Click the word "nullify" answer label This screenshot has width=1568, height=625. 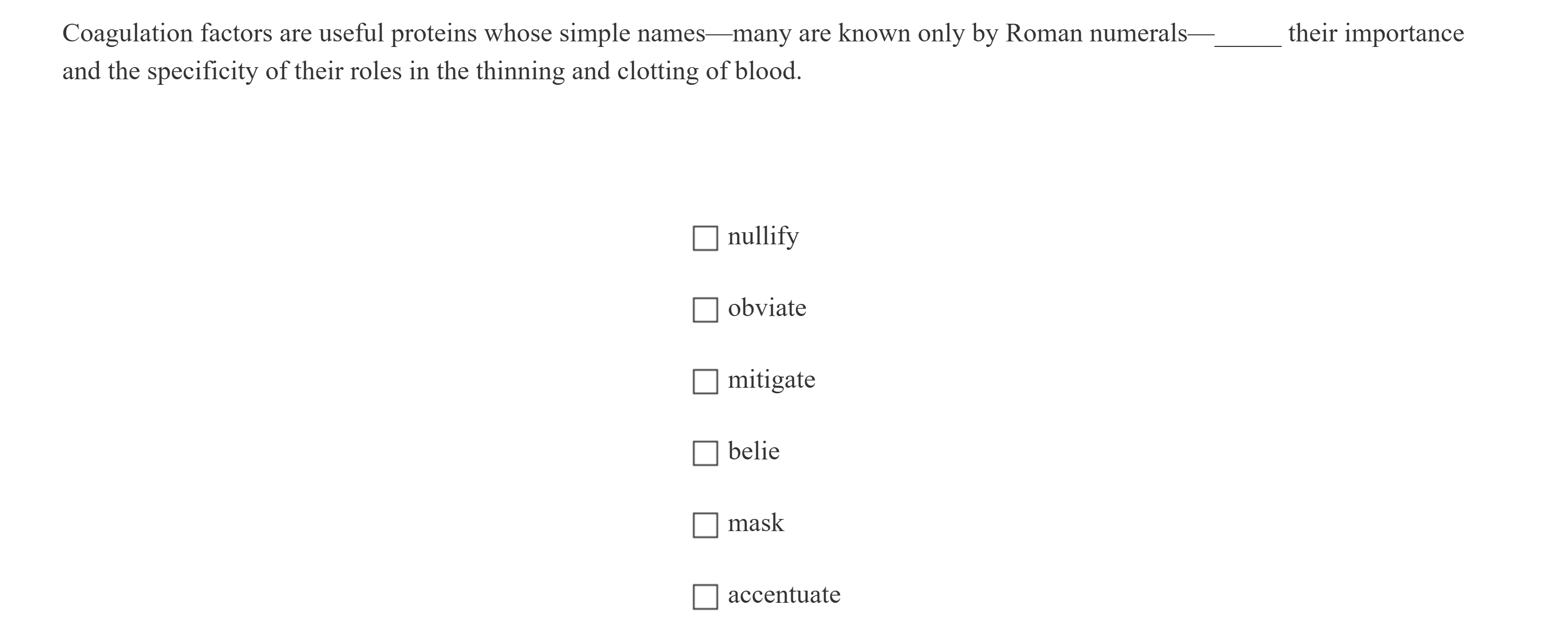click(763, 236)
